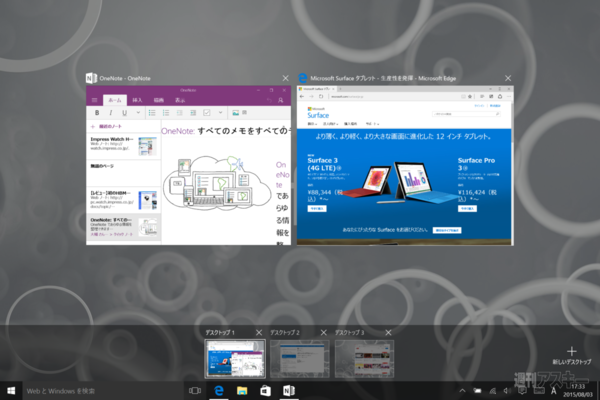Select the OneNote window preview in Task View
Viewport: 600px width, 400px height.
(188, 165)
